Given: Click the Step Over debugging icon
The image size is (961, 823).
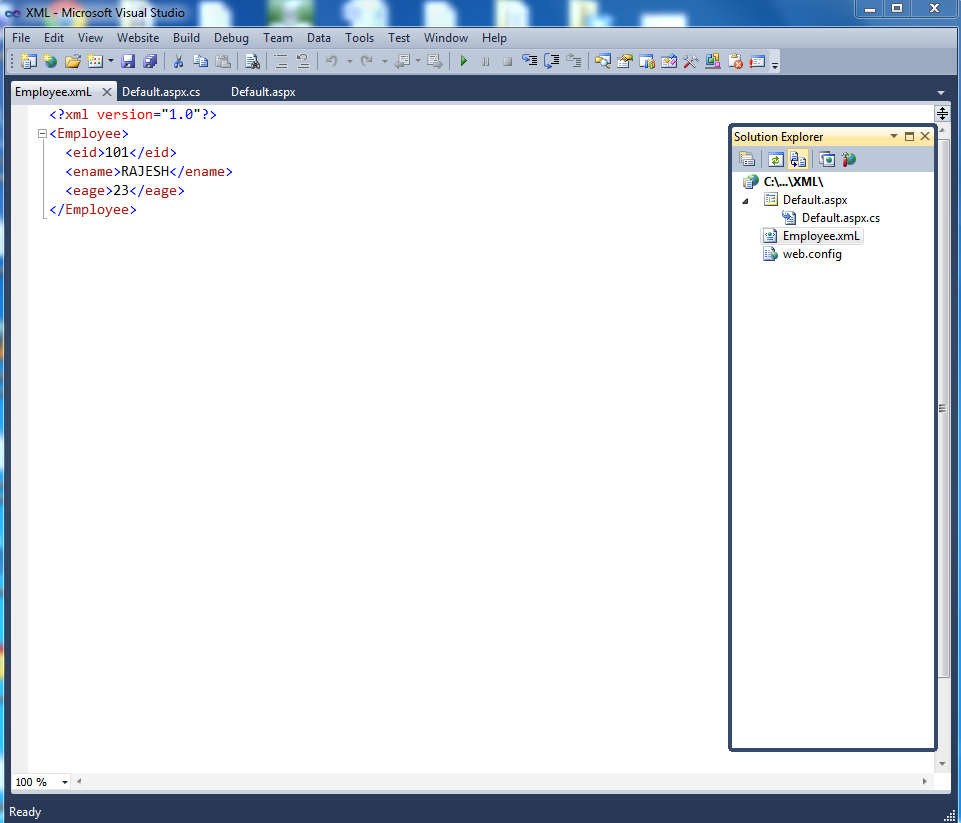Looking at the screenshot, I should coord(552,61).
